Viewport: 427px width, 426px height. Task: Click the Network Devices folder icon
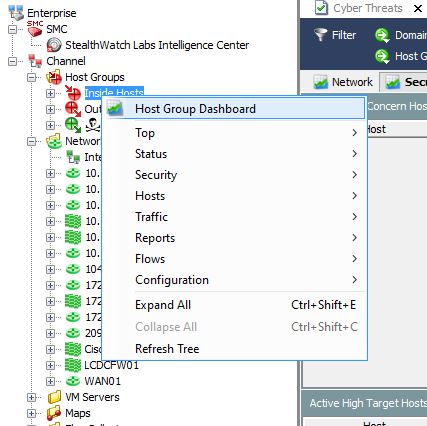(54, 141)
